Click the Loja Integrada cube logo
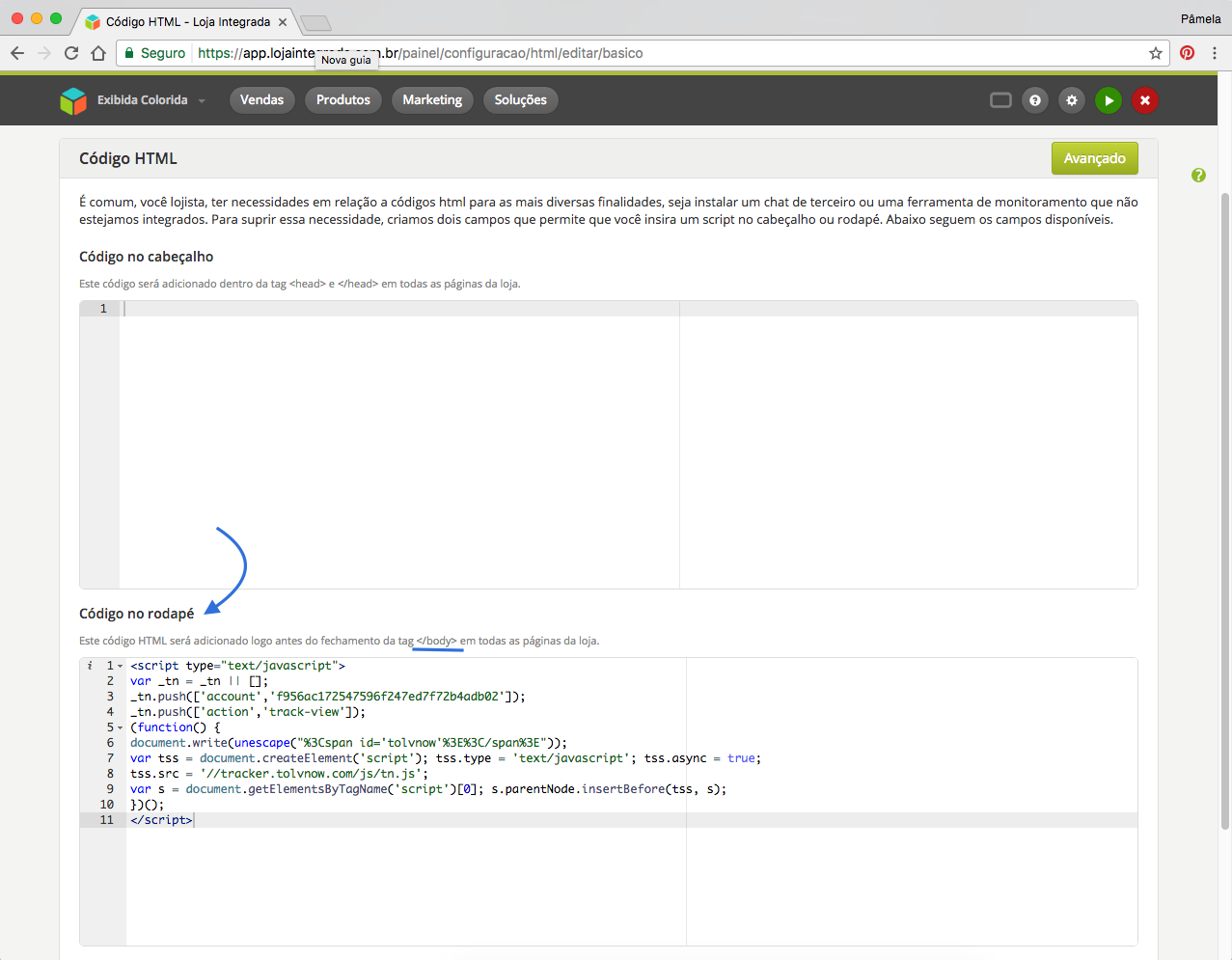Viewport: 1232px width, 960px height. tap(73, 100)
